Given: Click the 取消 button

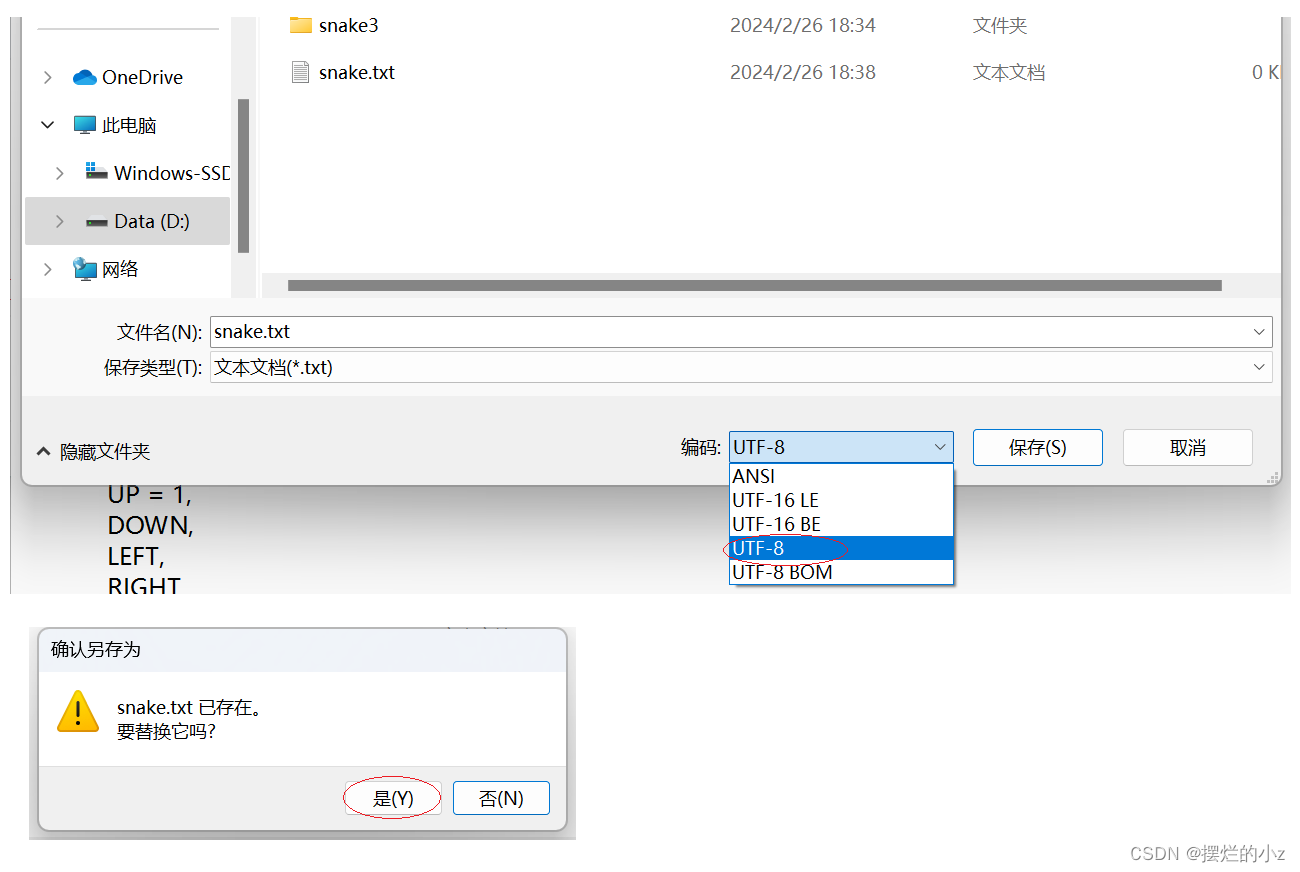Looking at the screenshot, I should coord(1188,447).
